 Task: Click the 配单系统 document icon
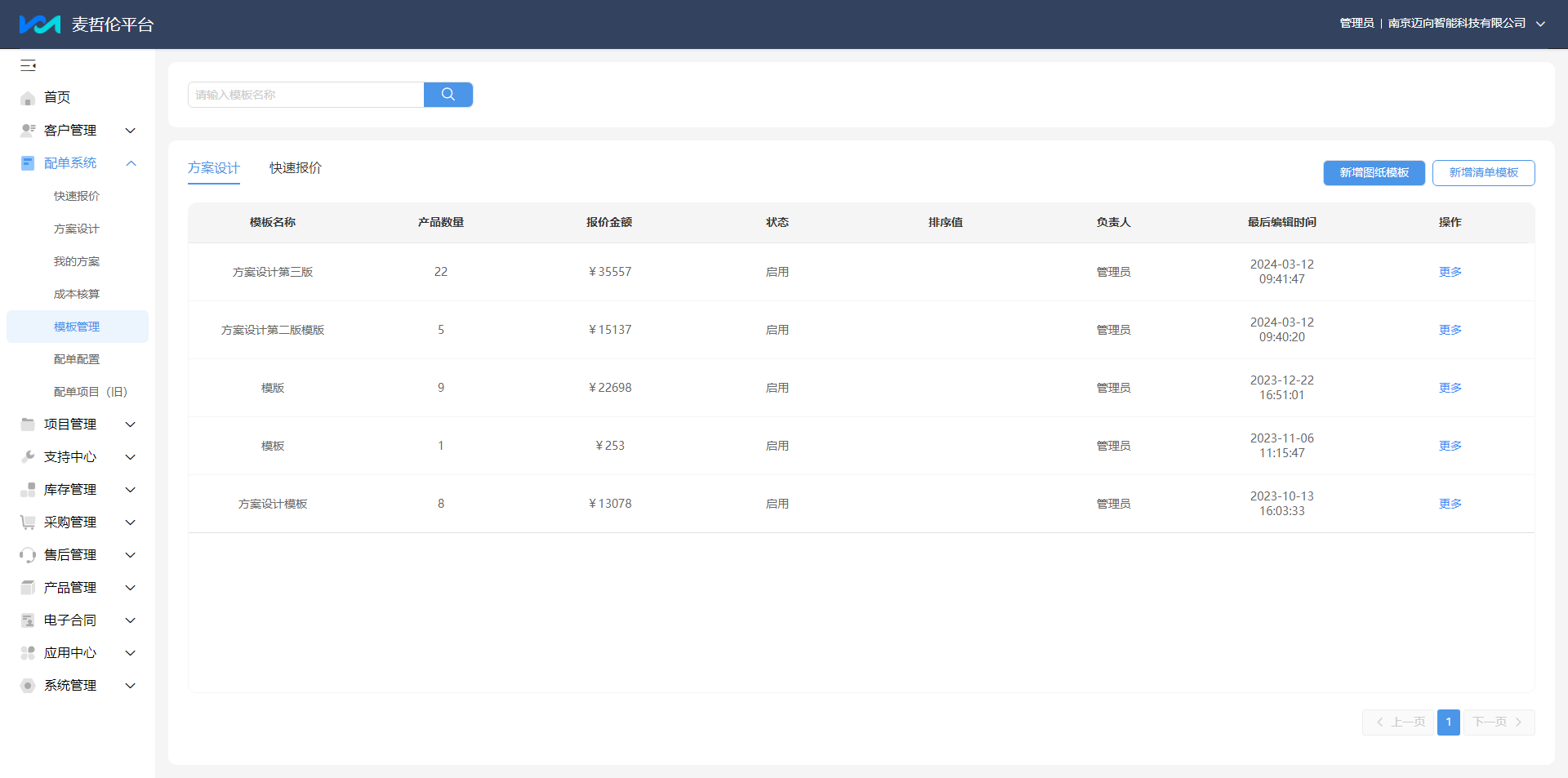28,163
